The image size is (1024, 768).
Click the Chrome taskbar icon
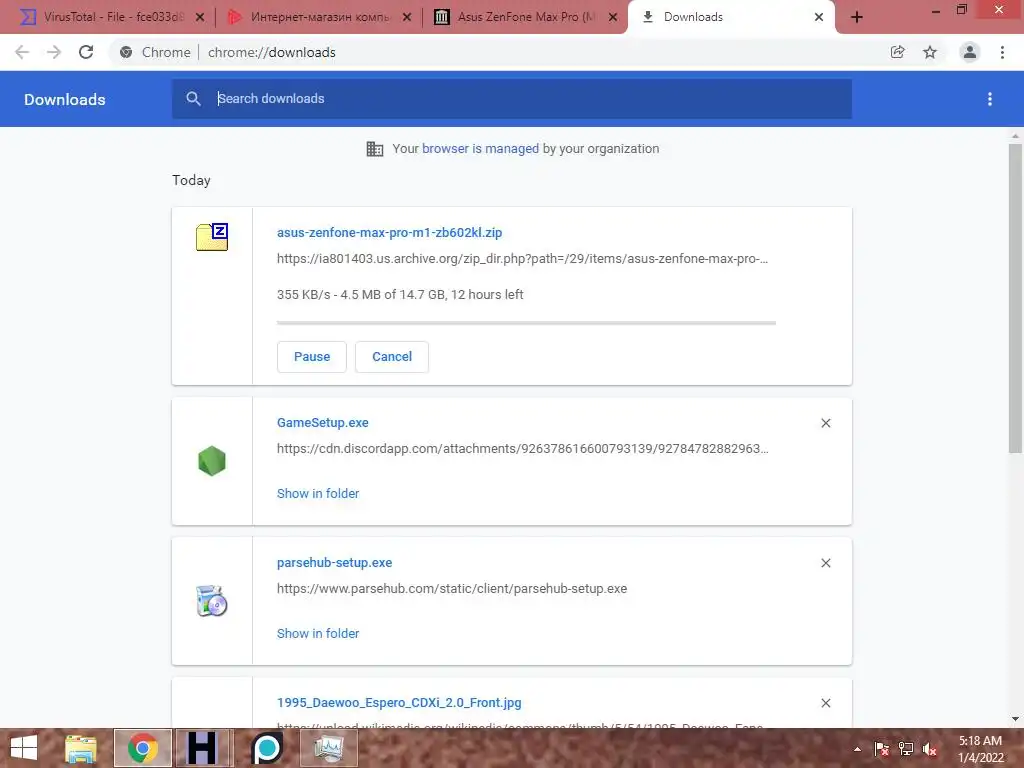pos(143,748)
